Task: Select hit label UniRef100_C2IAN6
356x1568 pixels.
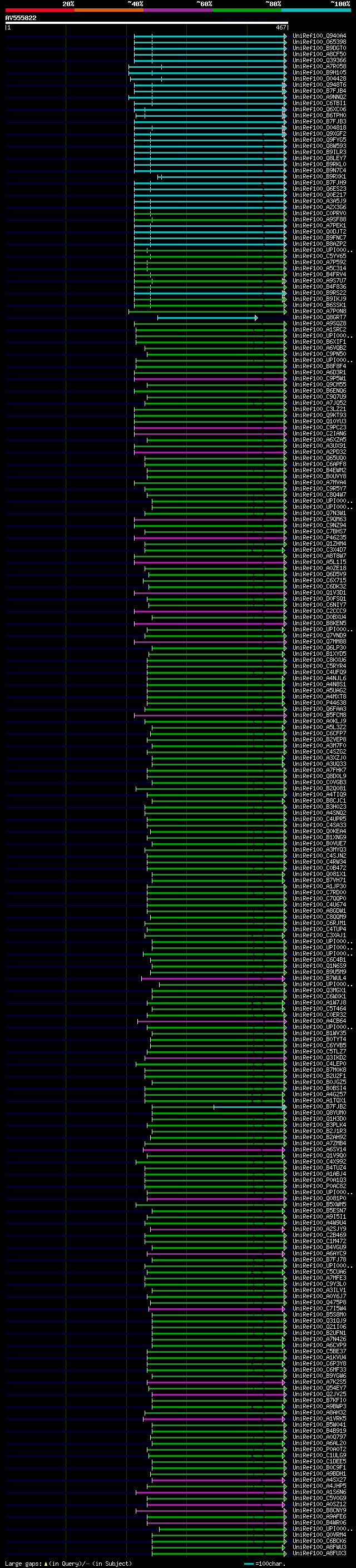Action: (319, 433)
